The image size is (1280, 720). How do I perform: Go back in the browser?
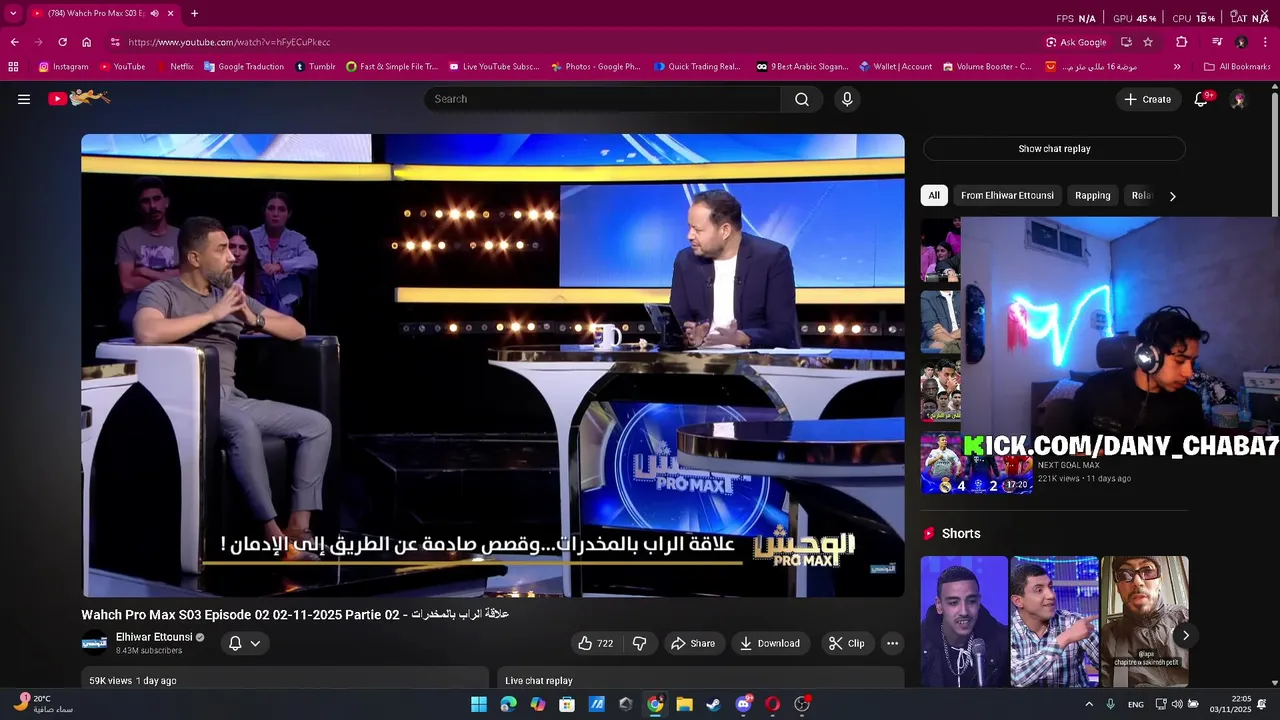(14, 42)
